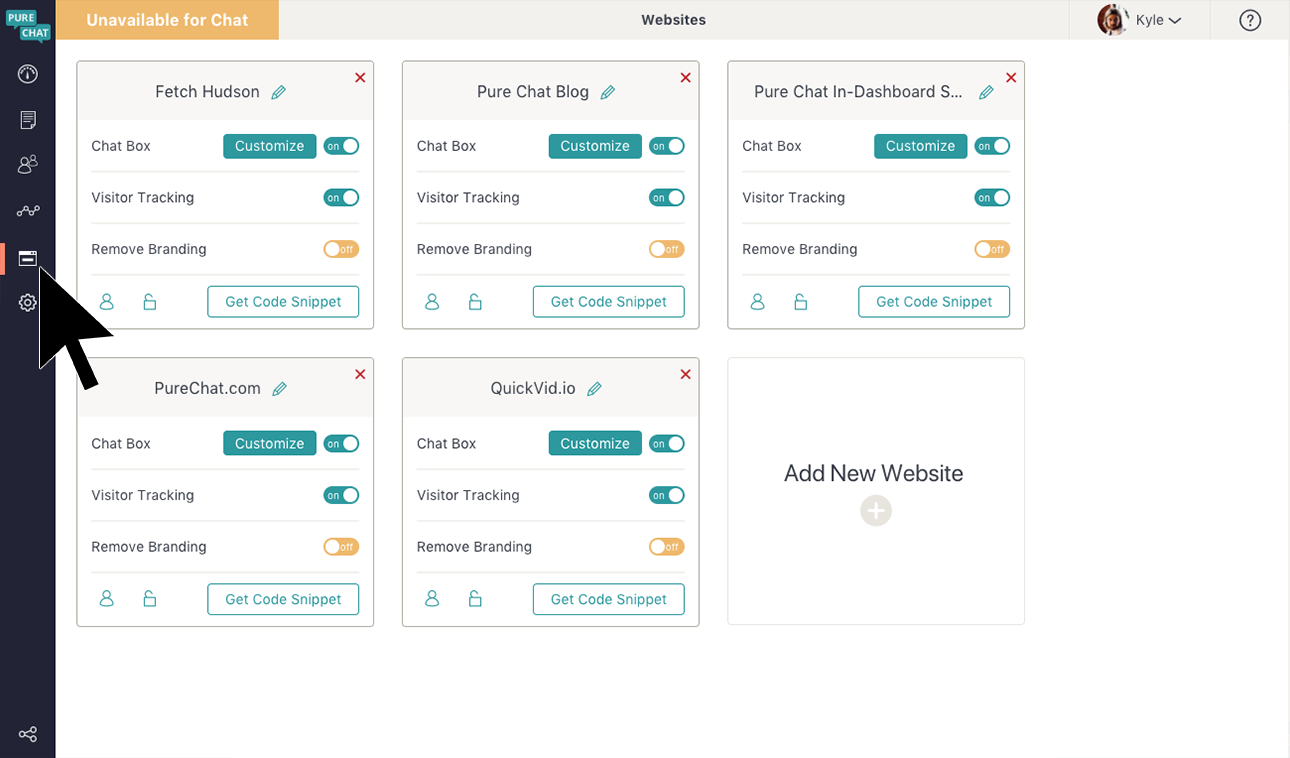The width and height of the screenshot is (1290, 758).
Task: Delete the Fetch Hudson website with red X
Action: pos(360,77)
